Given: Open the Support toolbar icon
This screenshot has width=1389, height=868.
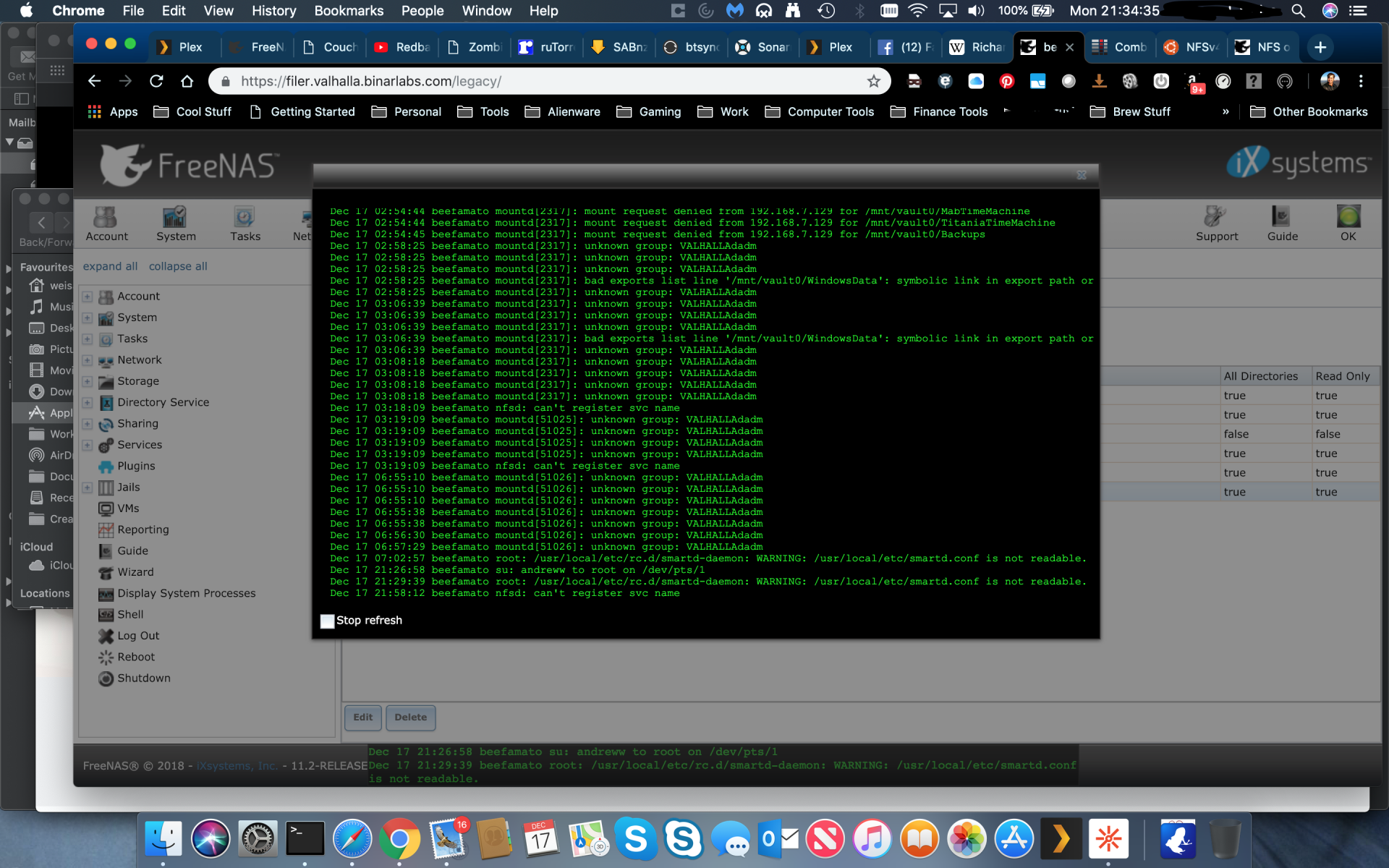Looking at the screenshot, I should (x=1217, y=224).
